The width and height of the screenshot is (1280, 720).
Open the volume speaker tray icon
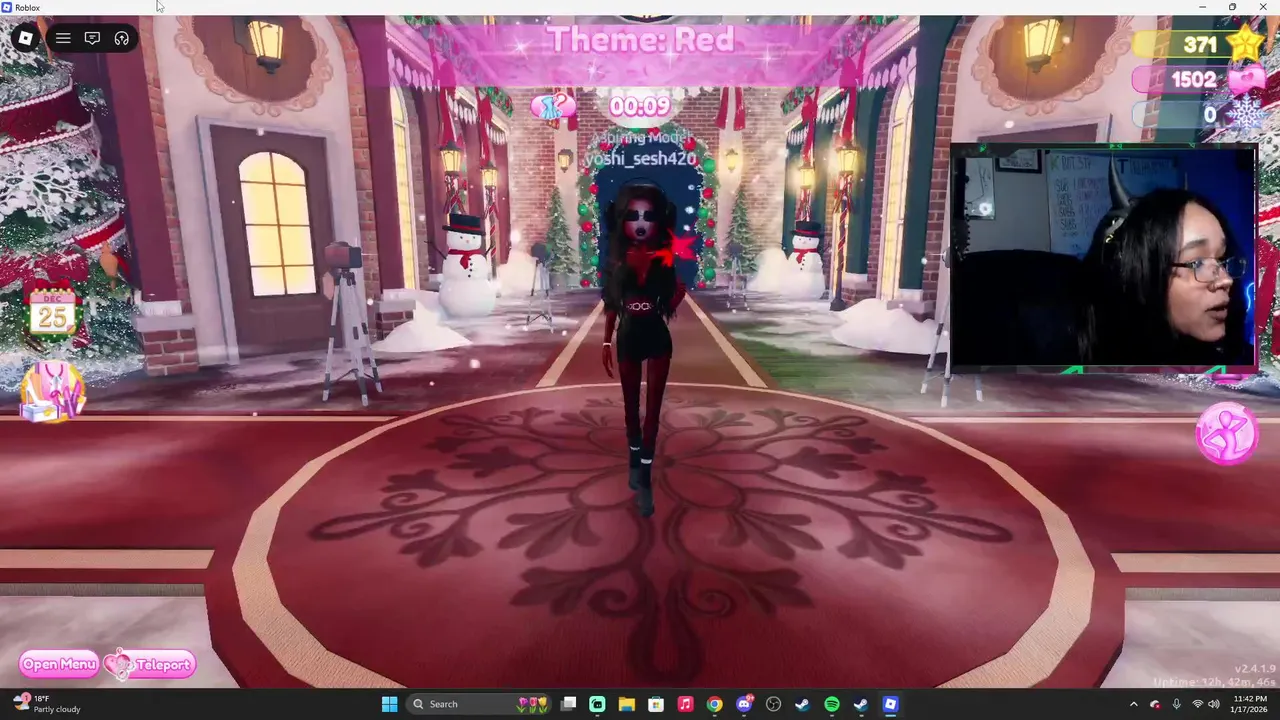point(1214,704)
